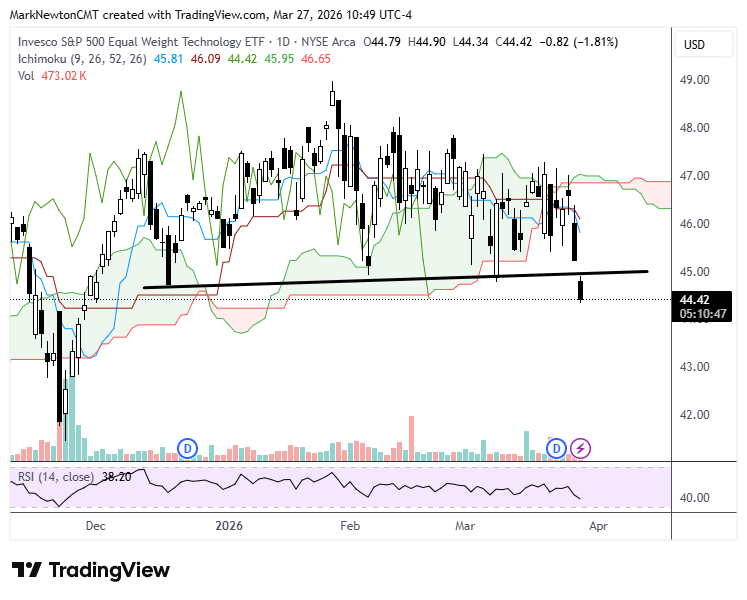This screenshot has height=600, width=747.
Task: Open the USD currency selector
Action: point(694,45)
